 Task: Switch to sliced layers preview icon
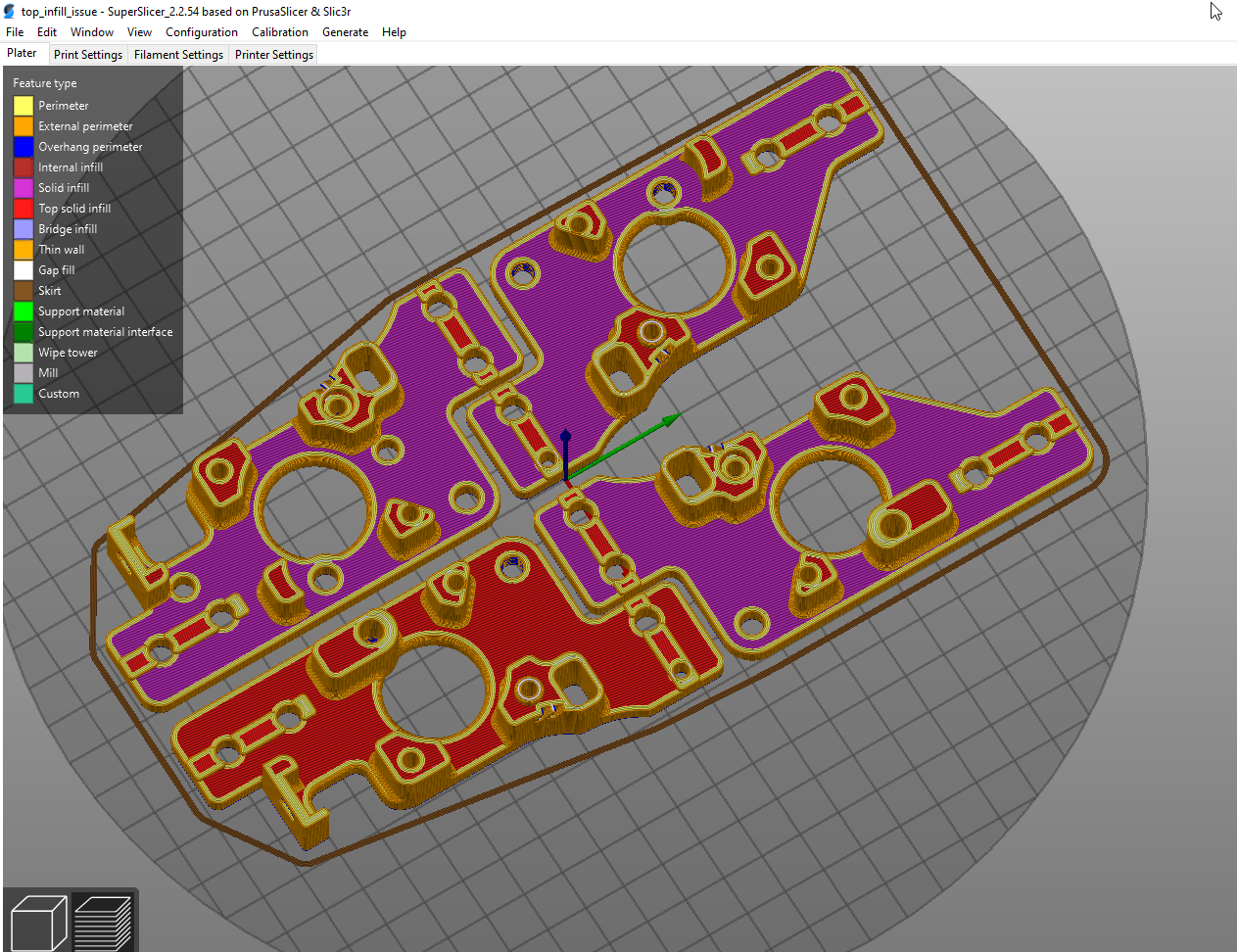pyautogui.click(x=103, y=921)
